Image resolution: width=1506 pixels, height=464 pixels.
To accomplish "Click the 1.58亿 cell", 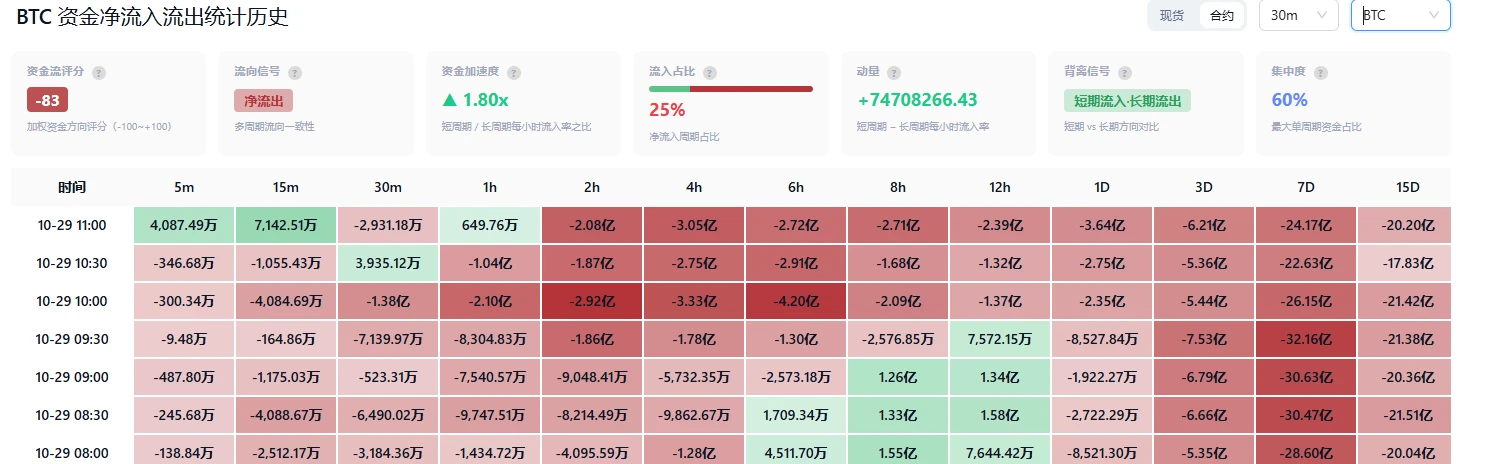I will [1000, 415].
